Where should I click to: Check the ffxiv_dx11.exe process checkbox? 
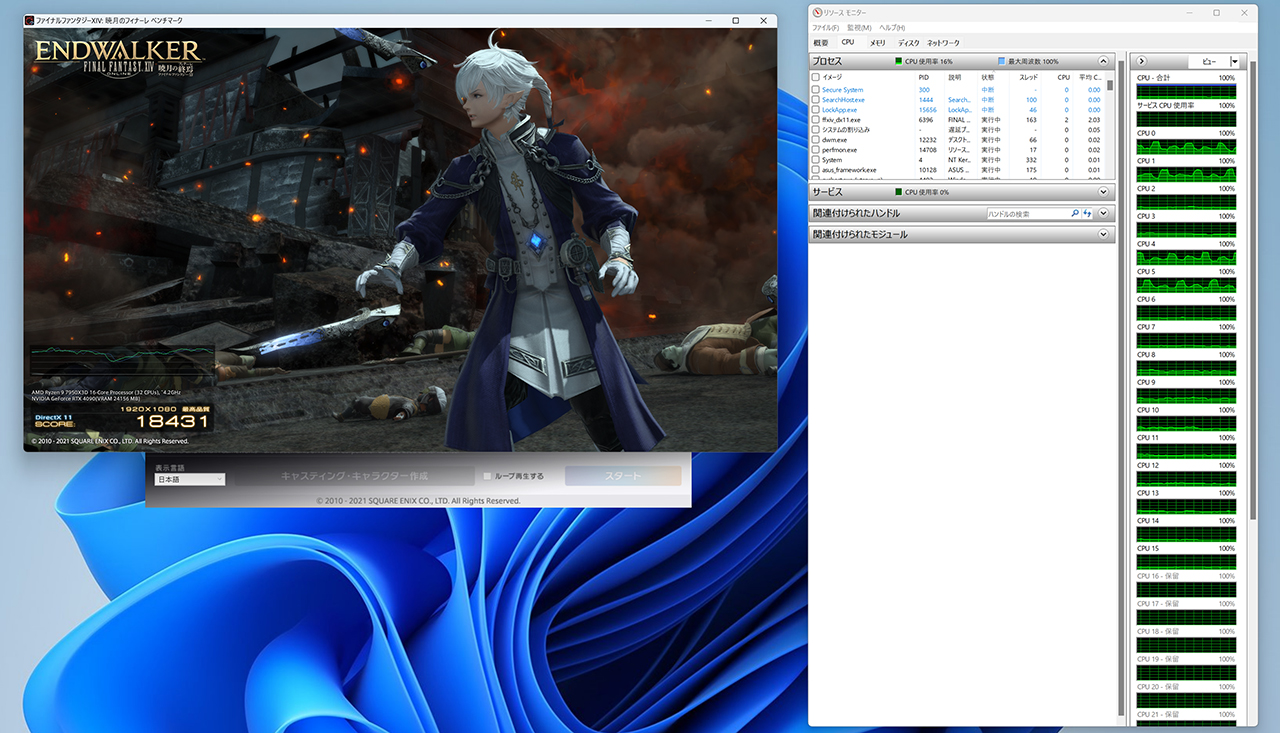[815, 120]
